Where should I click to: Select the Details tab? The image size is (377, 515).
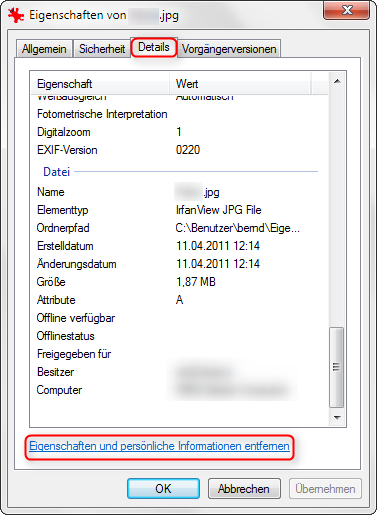154,47
